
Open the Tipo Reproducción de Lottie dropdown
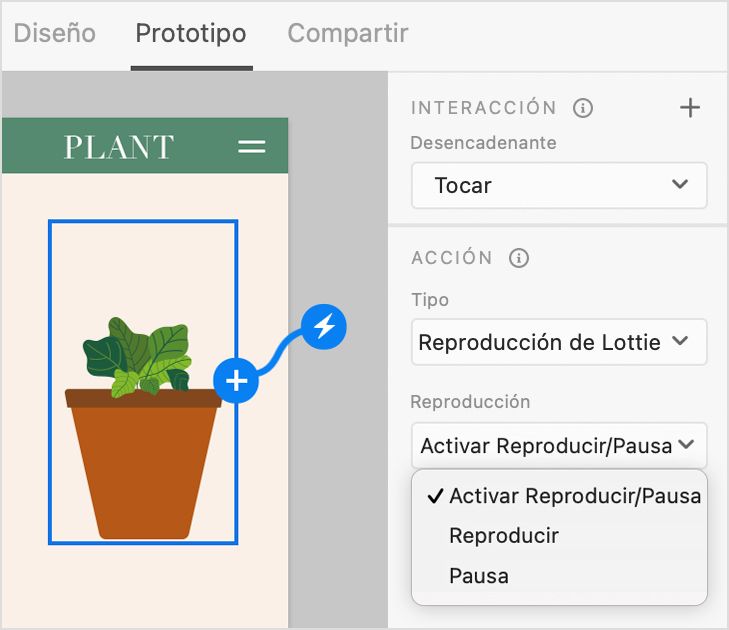coord(559,342)
